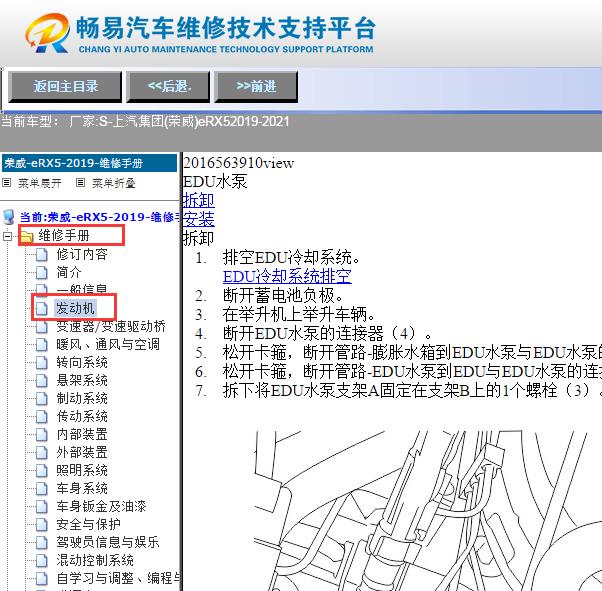Screen dimensions: 602x591
Task: Click the 菜单展开 expand-menu control
Action: [40, 183]
